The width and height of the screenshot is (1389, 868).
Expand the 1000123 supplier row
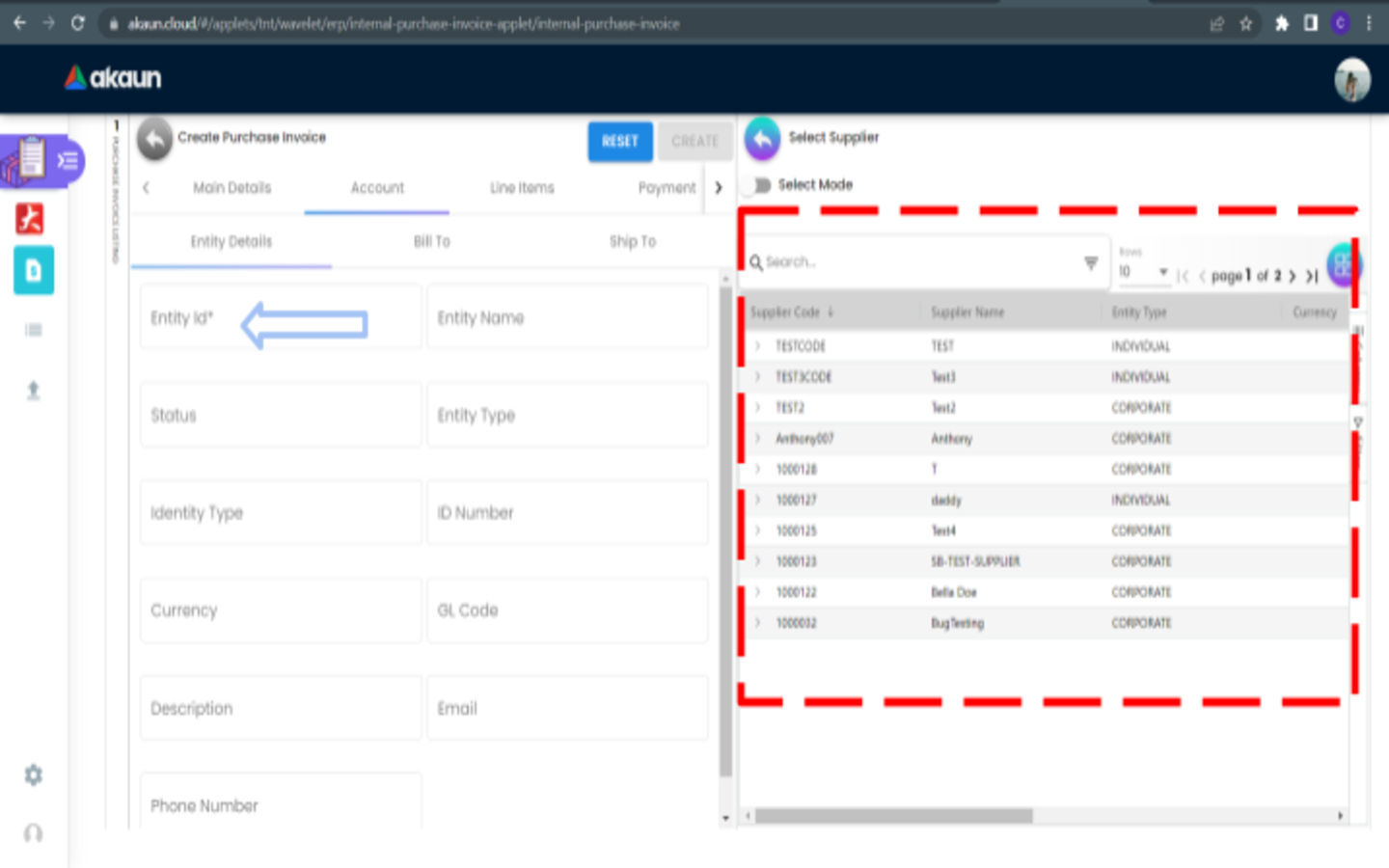pos(758,562)
